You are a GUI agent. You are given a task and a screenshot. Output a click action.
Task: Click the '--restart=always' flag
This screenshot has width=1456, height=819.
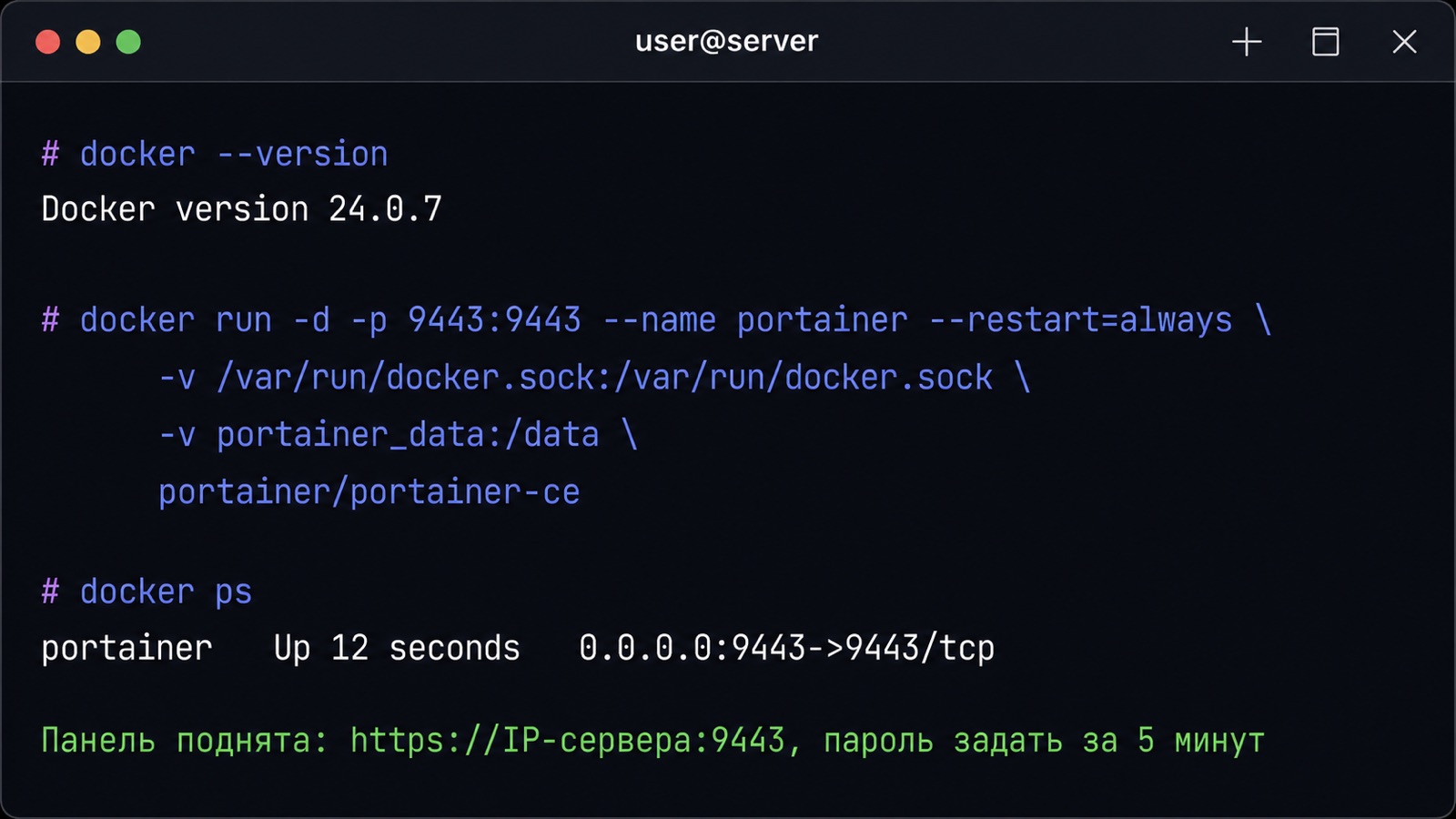[x=1081, y=320]
